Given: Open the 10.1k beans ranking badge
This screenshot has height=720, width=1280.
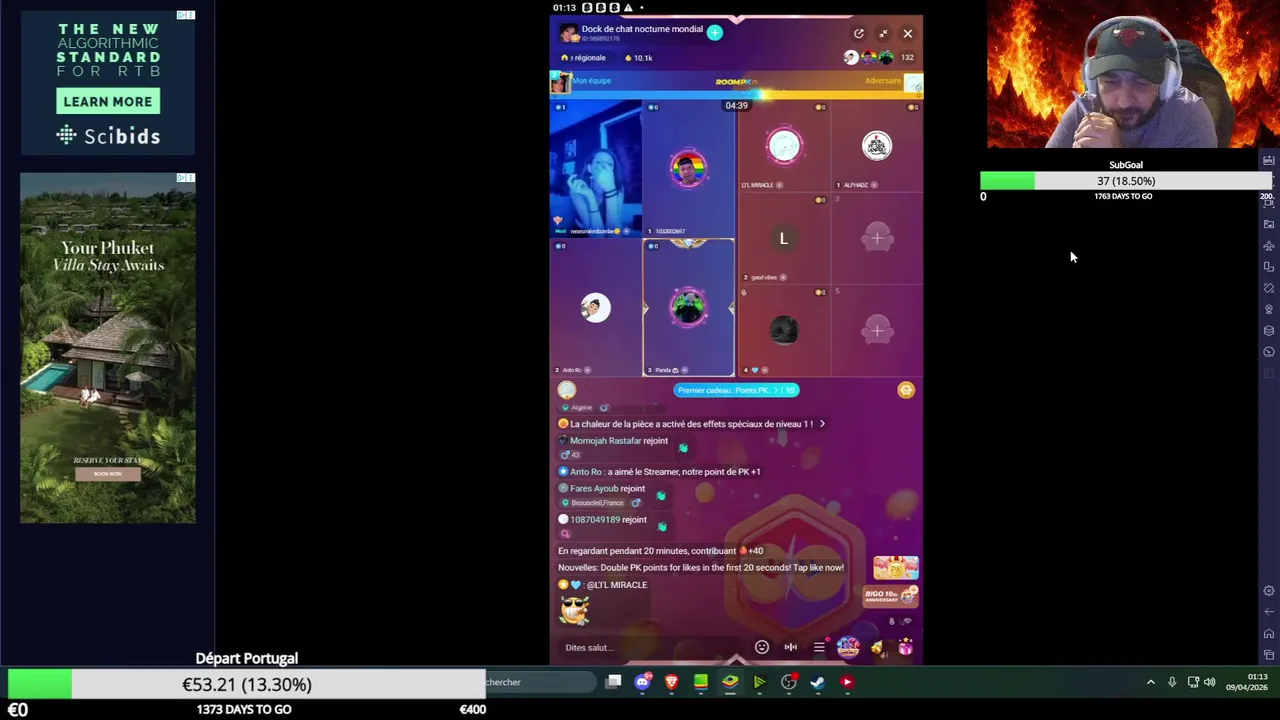Looking at the screenshot, I should coord(638,58).
